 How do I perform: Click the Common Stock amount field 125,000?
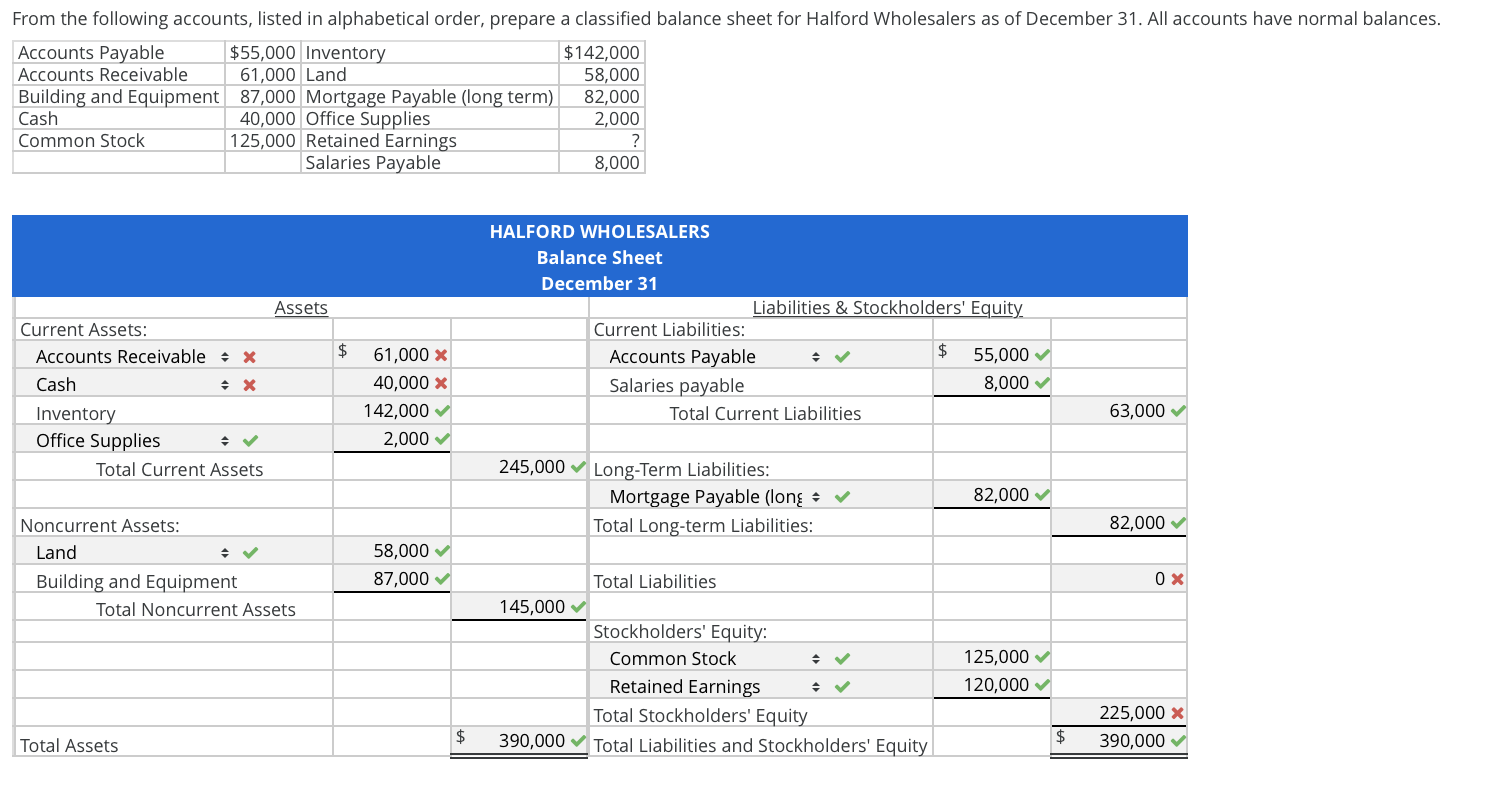coord(992,657)
